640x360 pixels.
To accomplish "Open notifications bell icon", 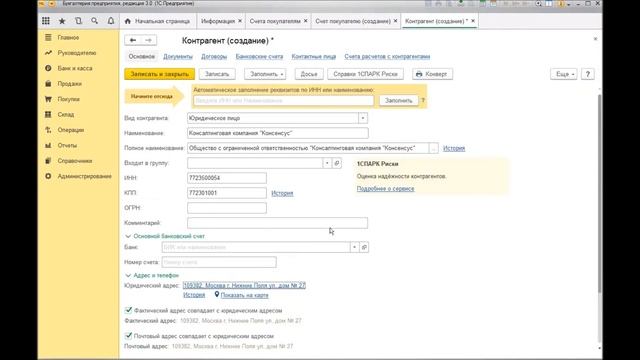I will (111, 21).
